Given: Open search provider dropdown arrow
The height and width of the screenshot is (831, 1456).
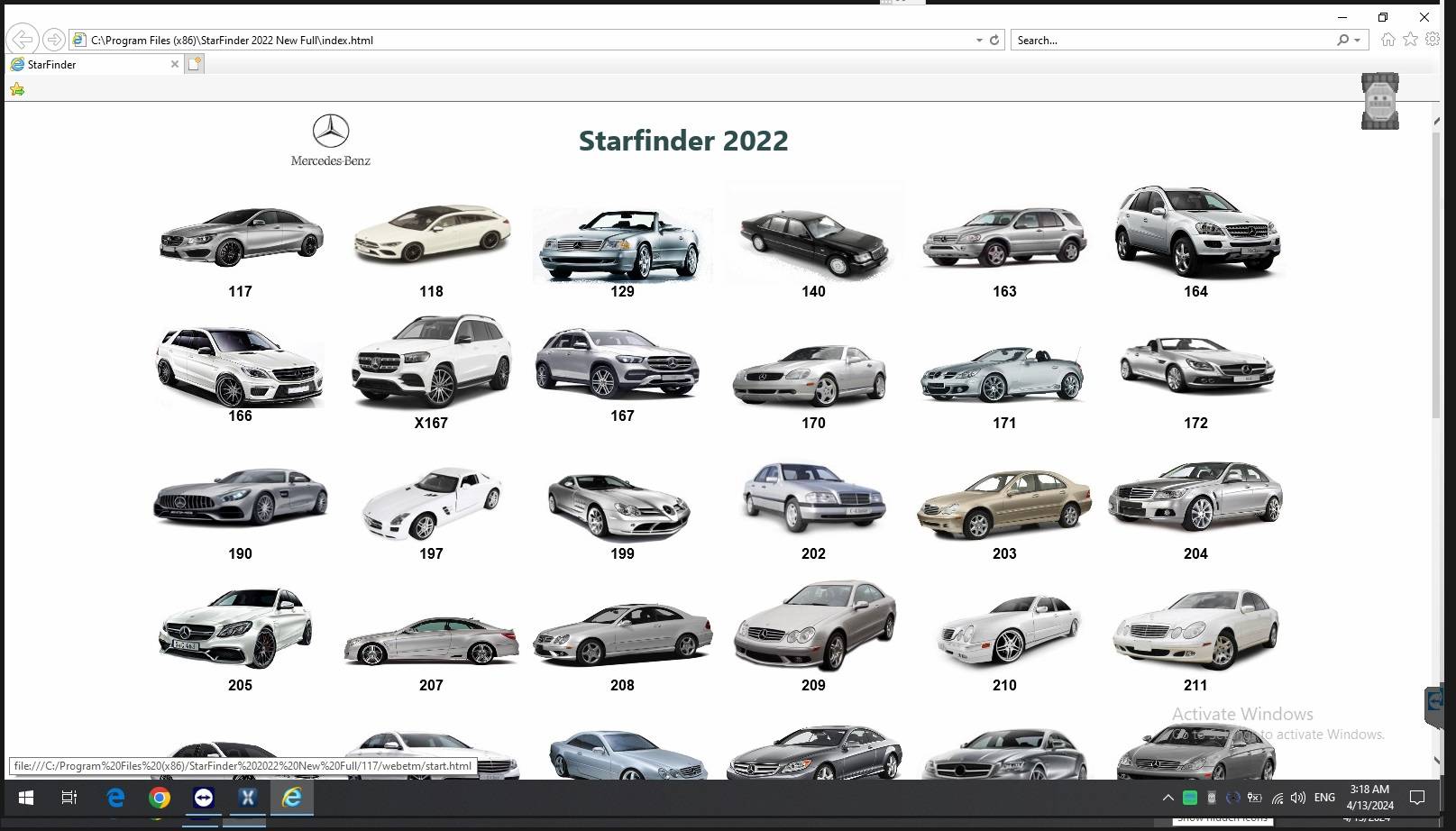Looking at the screenshot, I should click(1357, 41).
